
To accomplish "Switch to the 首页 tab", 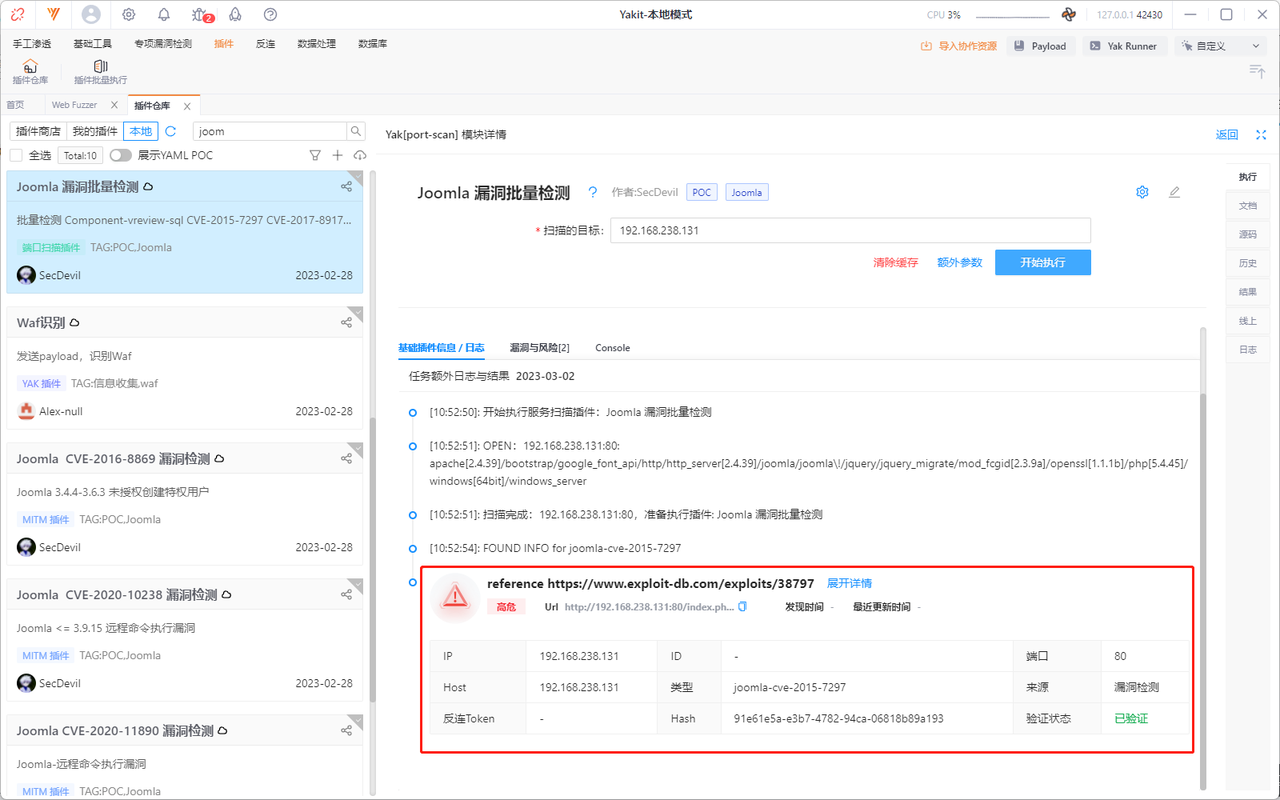I will [x=15, y=105].
